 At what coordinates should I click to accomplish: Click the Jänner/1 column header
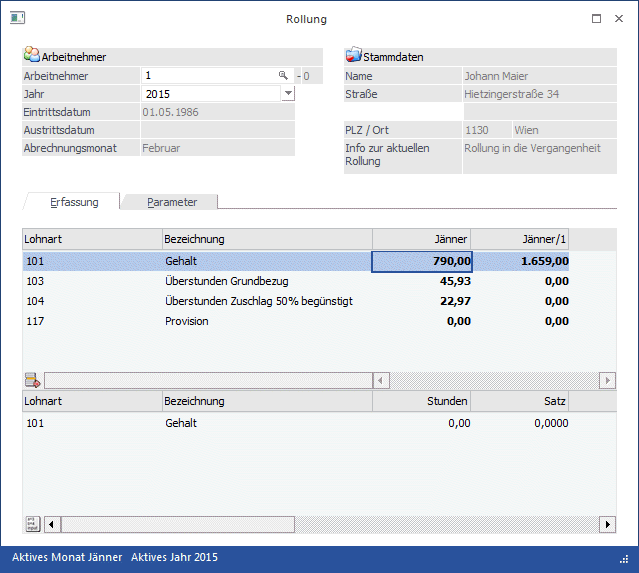point(520,239)
